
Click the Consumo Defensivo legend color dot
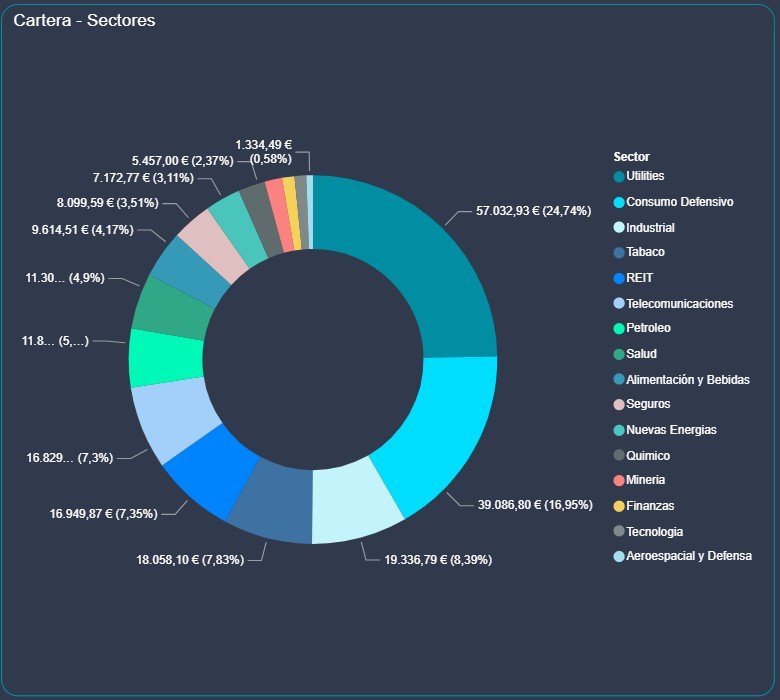point(619,202)
